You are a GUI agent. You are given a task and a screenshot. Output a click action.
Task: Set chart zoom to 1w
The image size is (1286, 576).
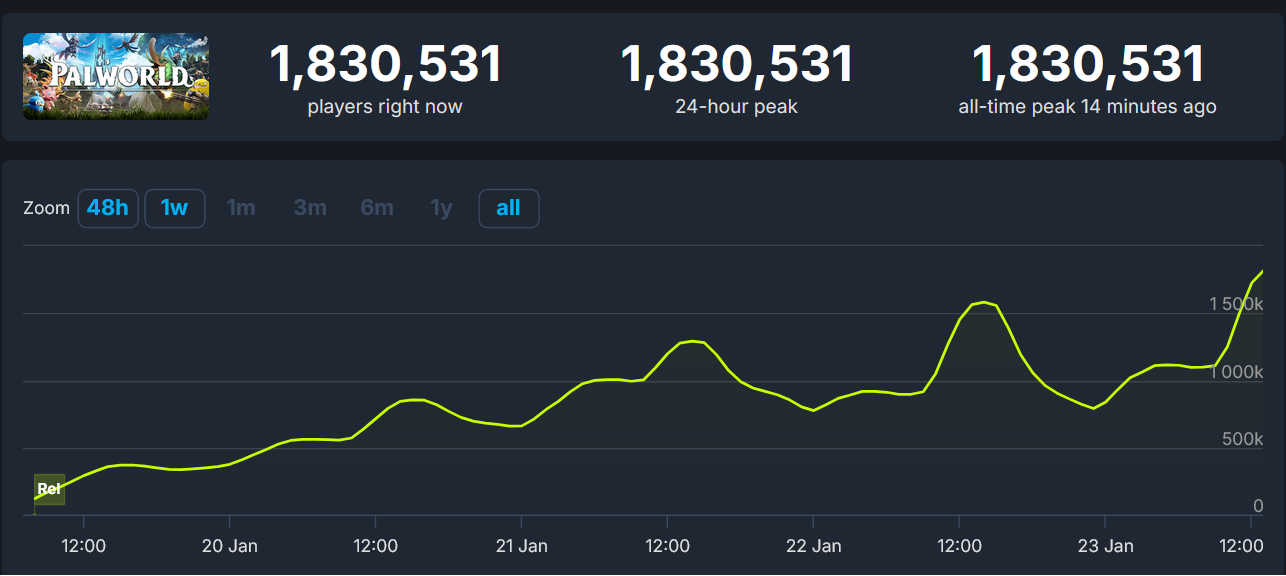click(175, 208)
